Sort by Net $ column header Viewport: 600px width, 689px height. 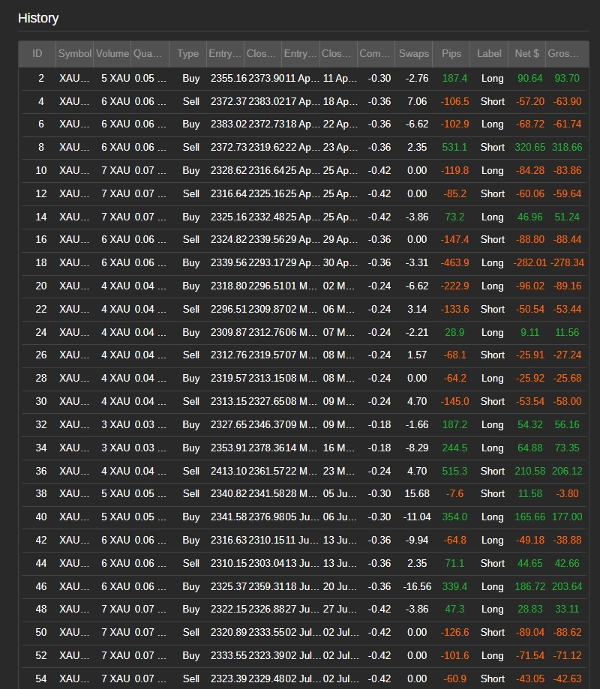(x=527, y=54)
